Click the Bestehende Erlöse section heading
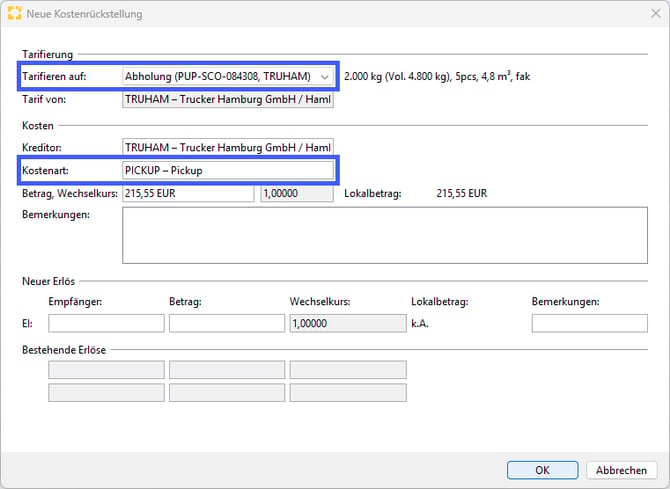 tap(64, 350)
